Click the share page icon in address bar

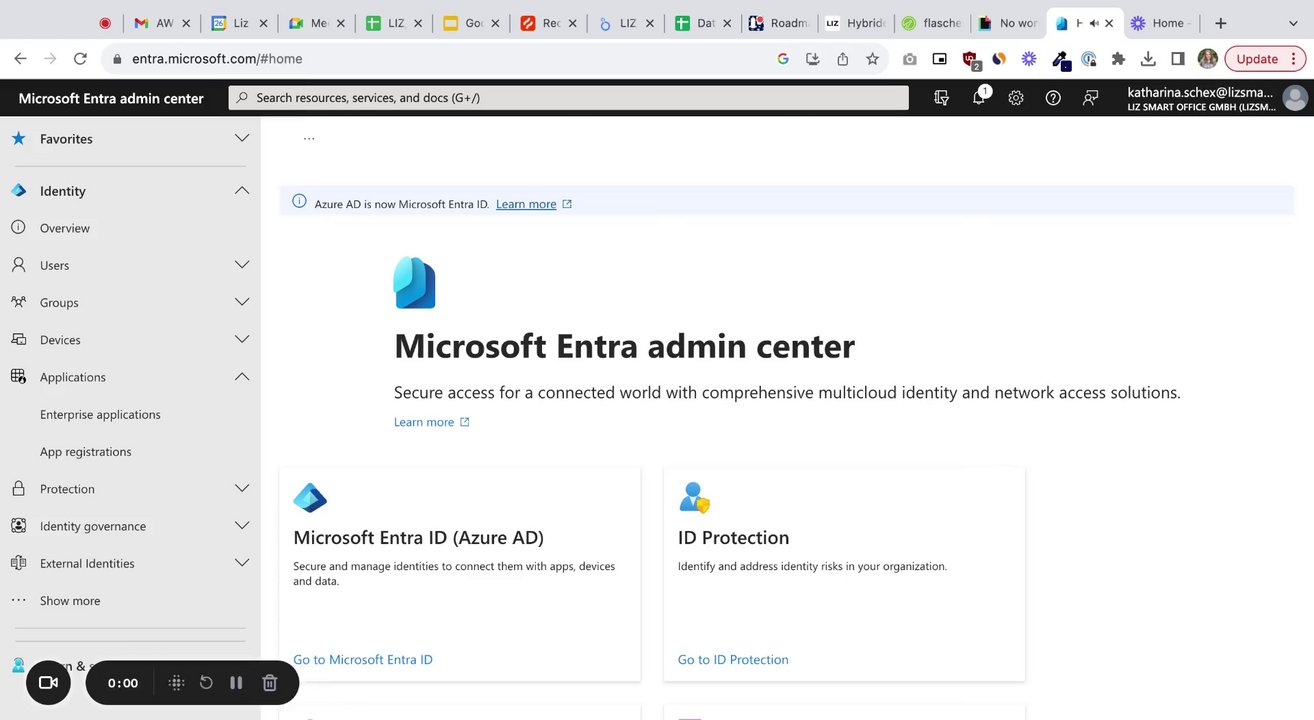842,59
